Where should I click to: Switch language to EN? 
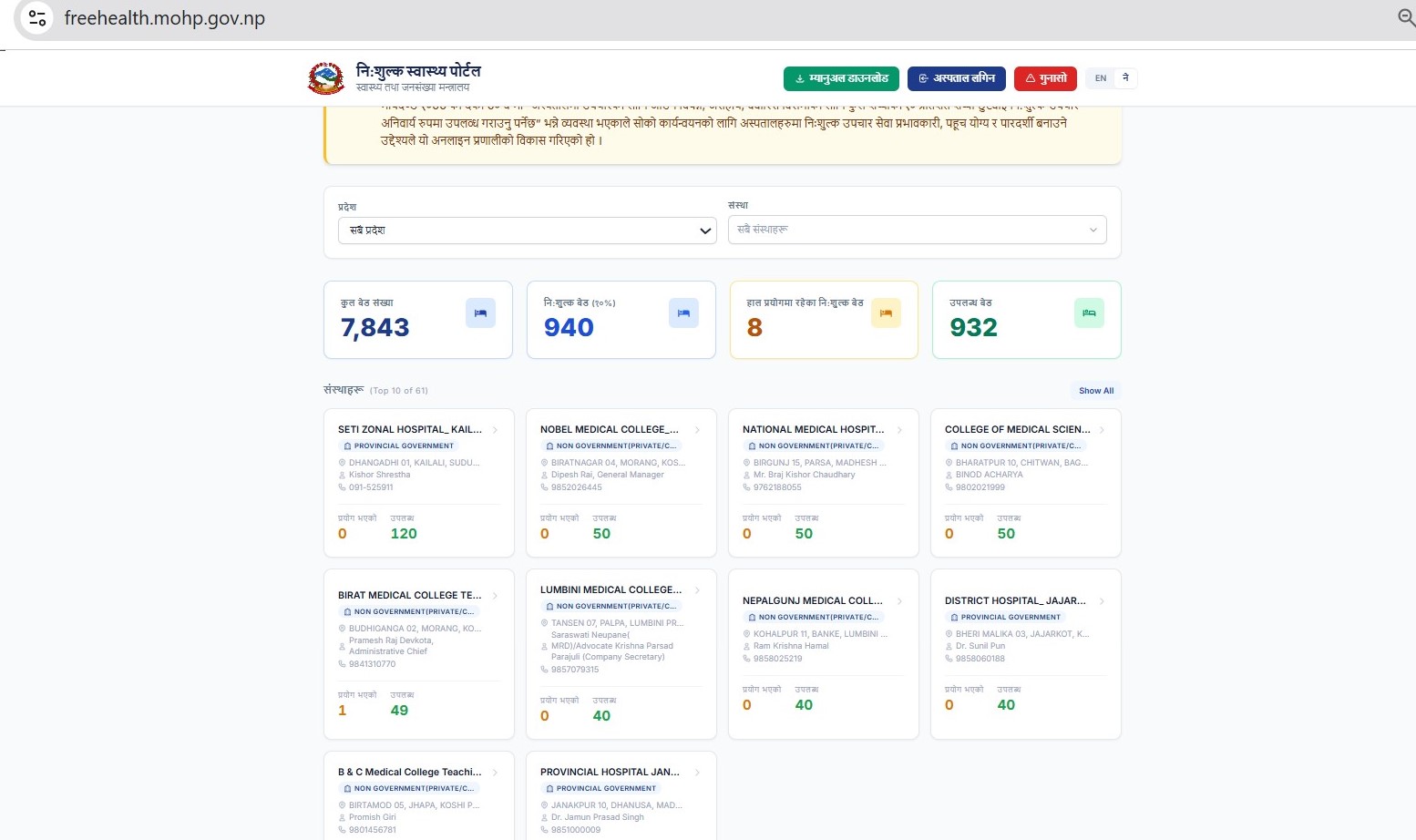(1101, 78)
